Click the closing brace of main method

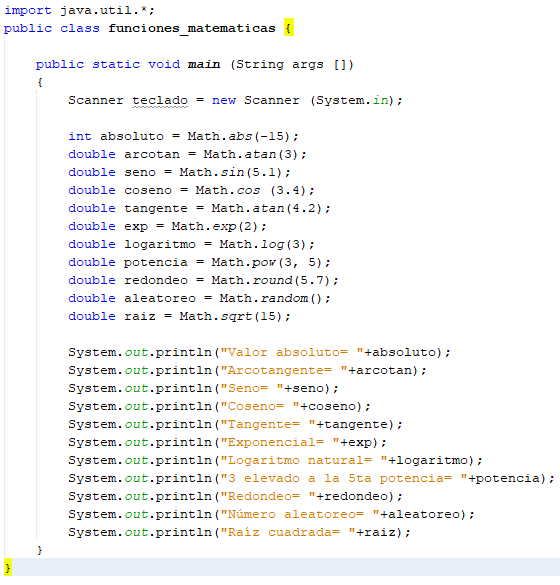tap(40, 550)
